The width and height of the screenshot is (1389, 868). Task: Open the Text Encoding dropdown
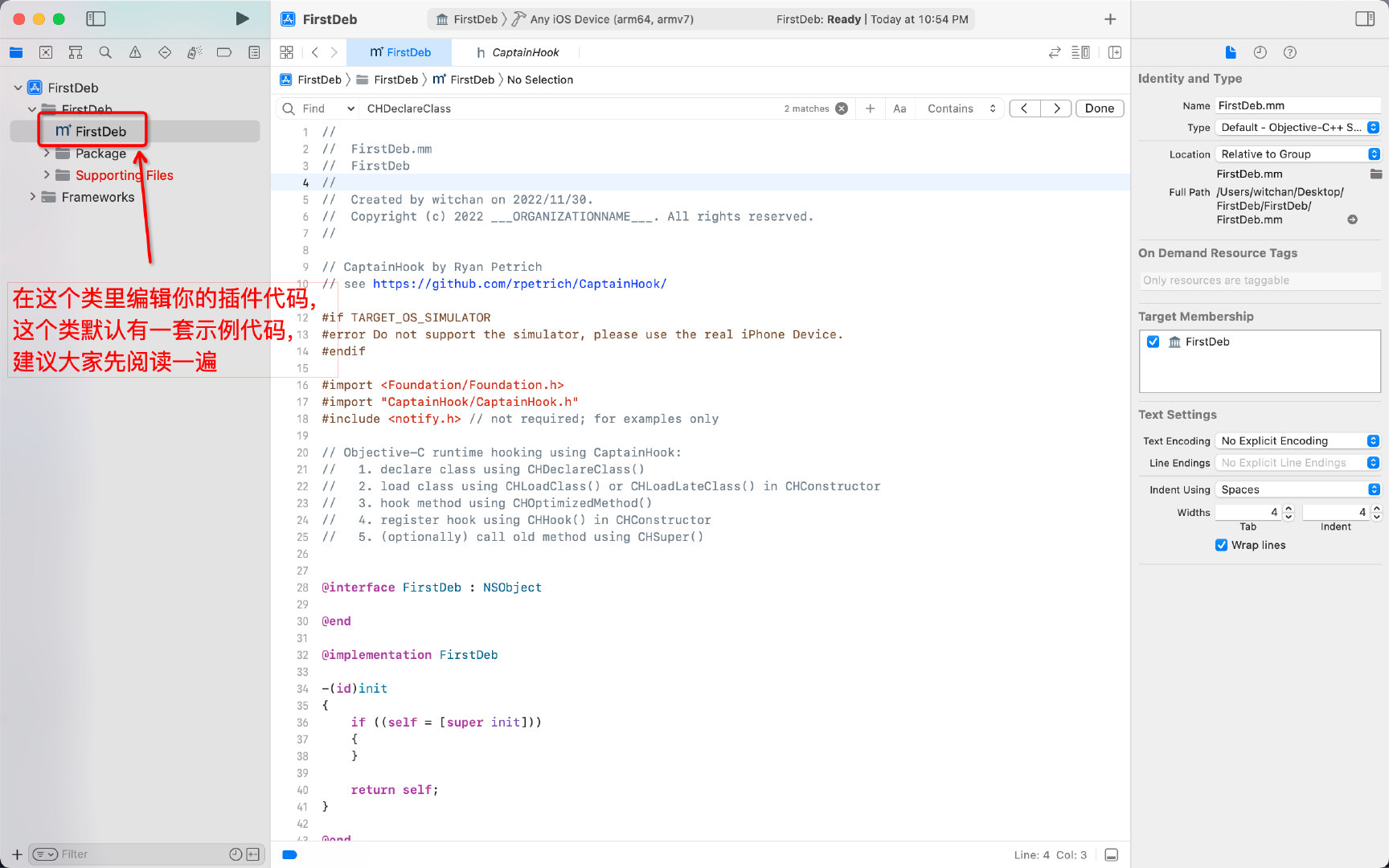pos(1298,440)
